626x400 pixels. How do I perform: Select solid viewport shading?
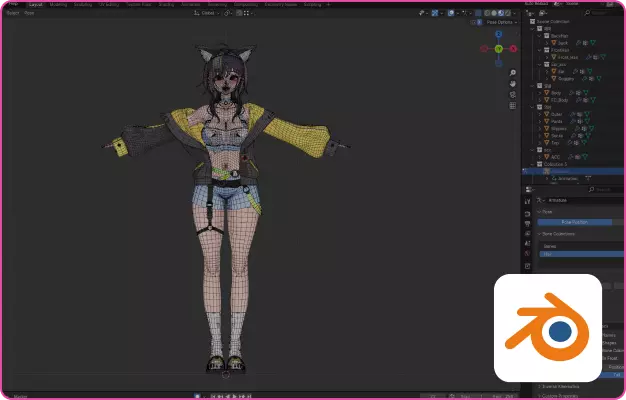494,13
